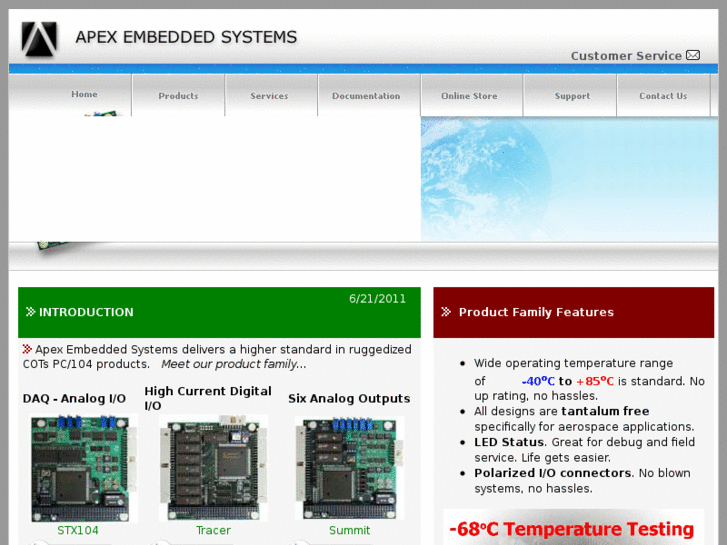Screen dimensions: 727x545
Task: Click the 'Polarized I/O connectors' text
Action: point(552,473)
